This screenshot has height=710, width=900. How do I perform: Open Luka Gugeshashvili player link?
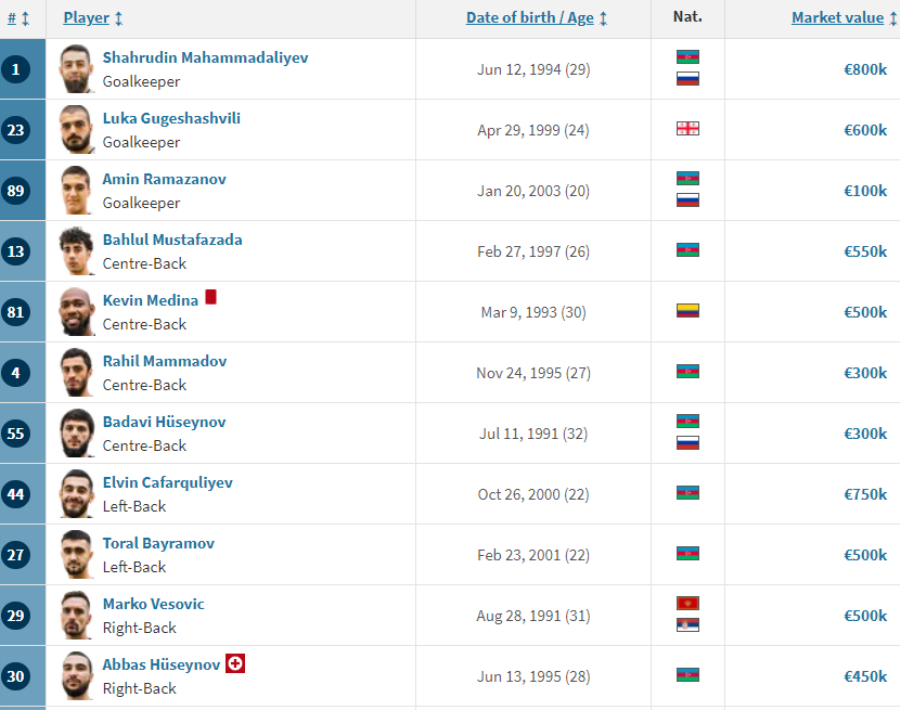[x=171, y=118]
